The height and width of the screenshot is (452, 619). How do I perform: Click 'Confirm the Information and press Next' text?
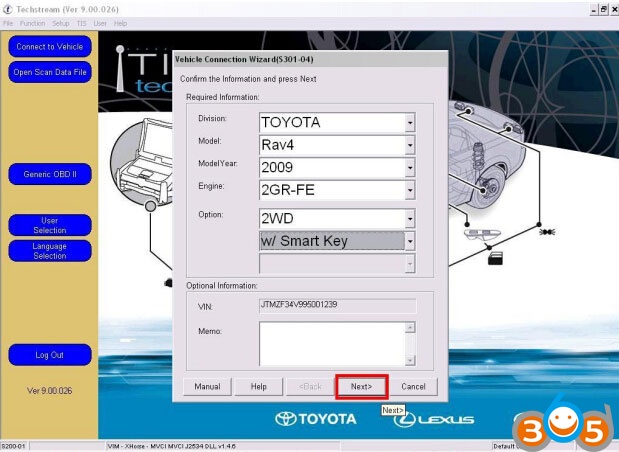(248, 79)
